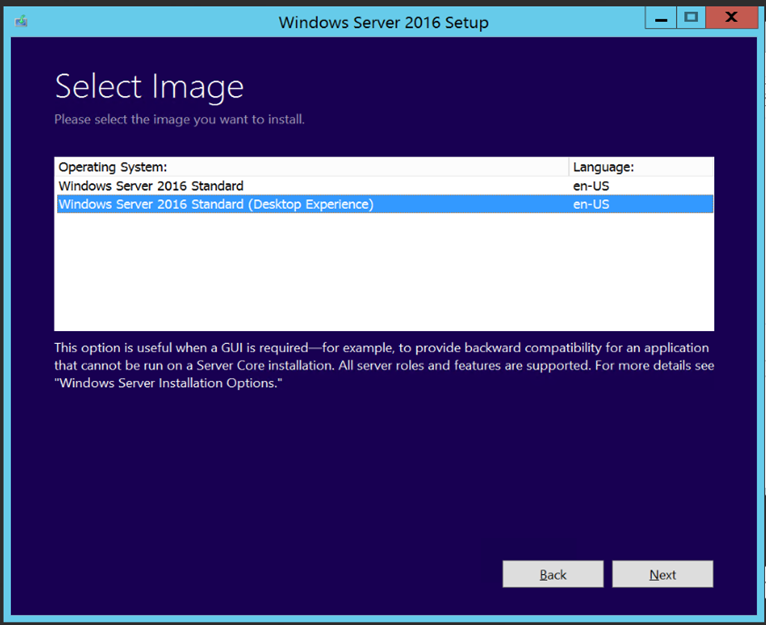
Task: Click the Operating System column header
Action: pos(312,167)
